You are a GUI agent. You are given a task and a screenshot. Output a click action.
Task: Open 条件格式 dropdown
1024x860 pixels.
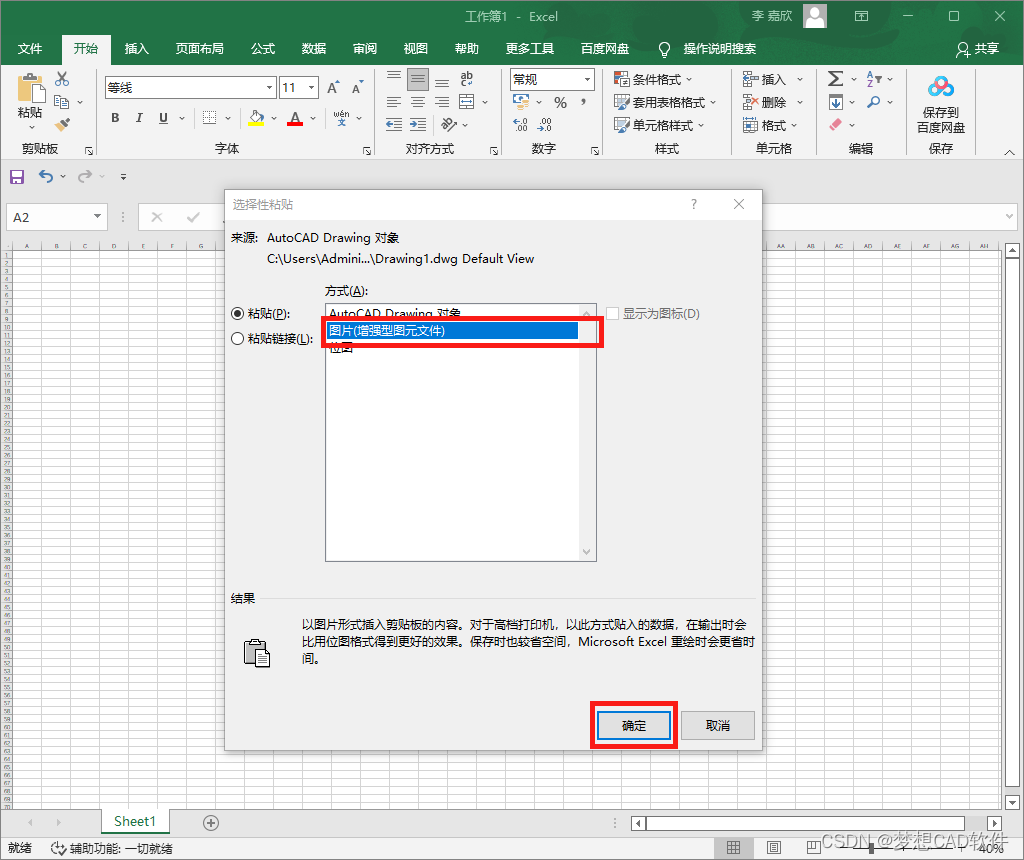point(652,80)
